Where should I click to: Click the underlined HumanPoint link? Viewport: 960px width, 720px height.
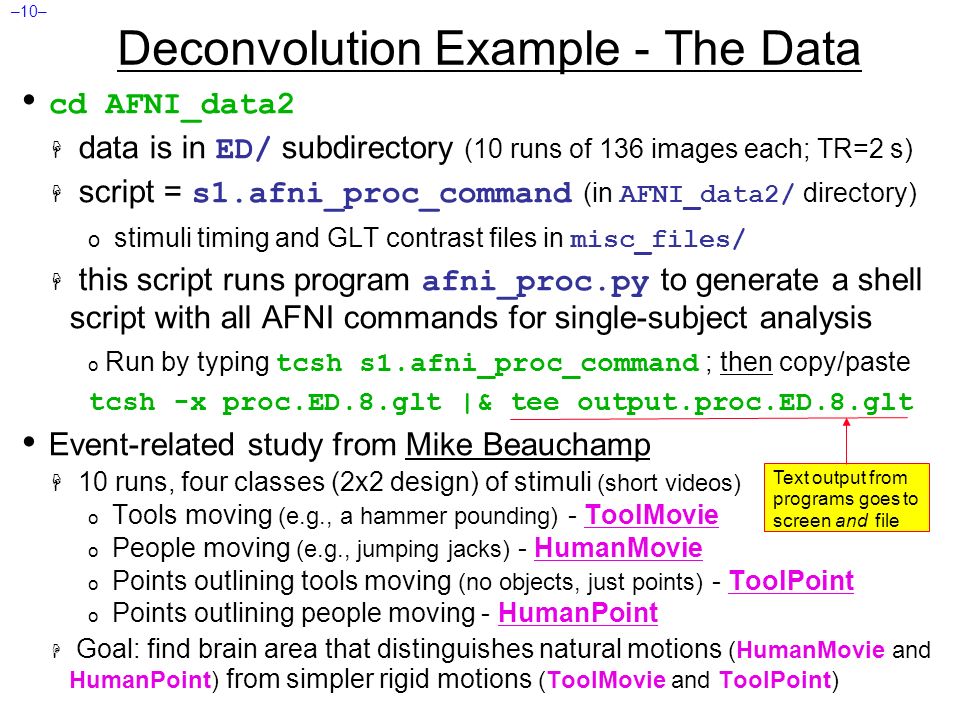tap(578, 613)
